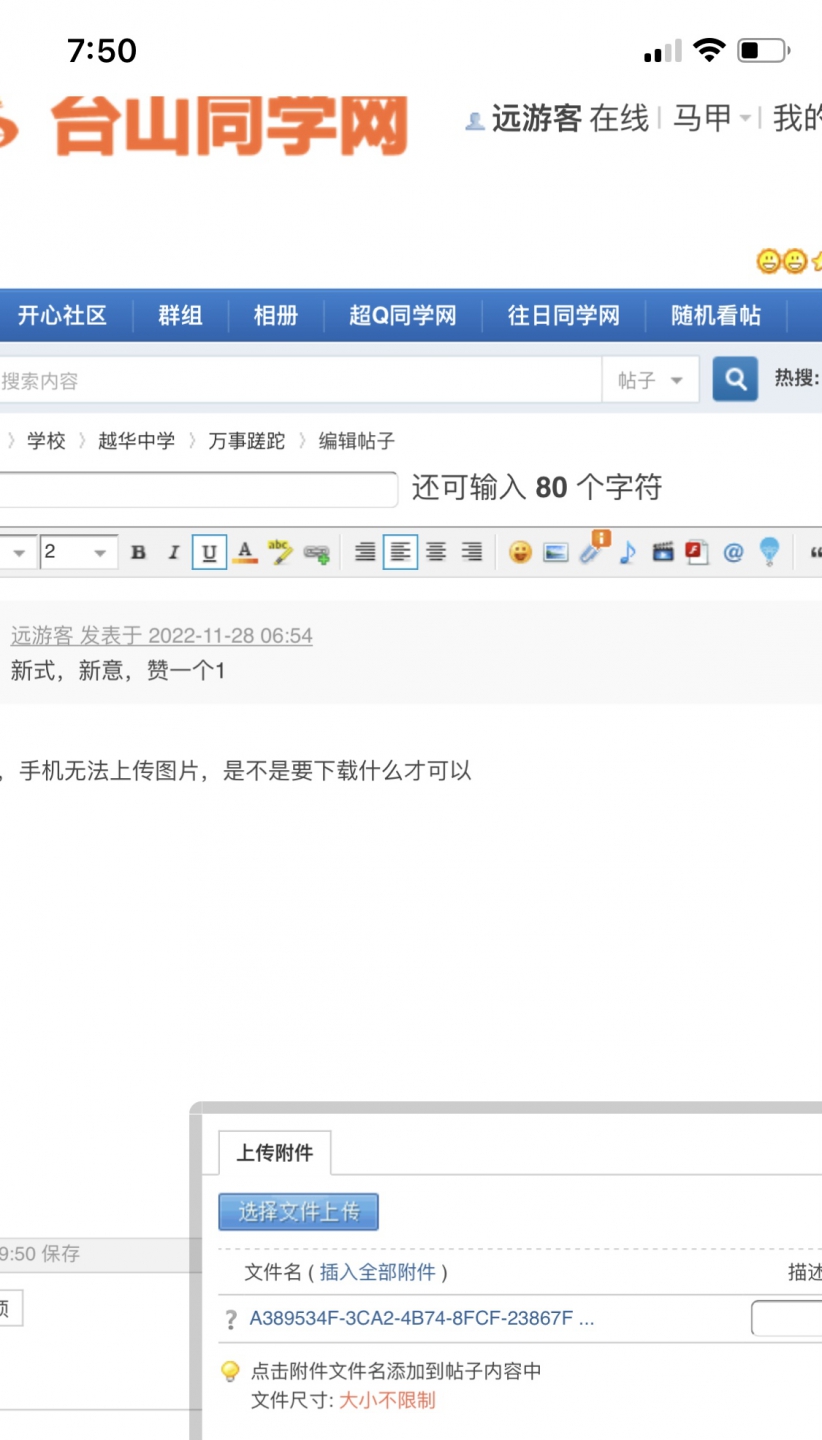Toggle bold formatting in editor toolbar

point(139,553)
